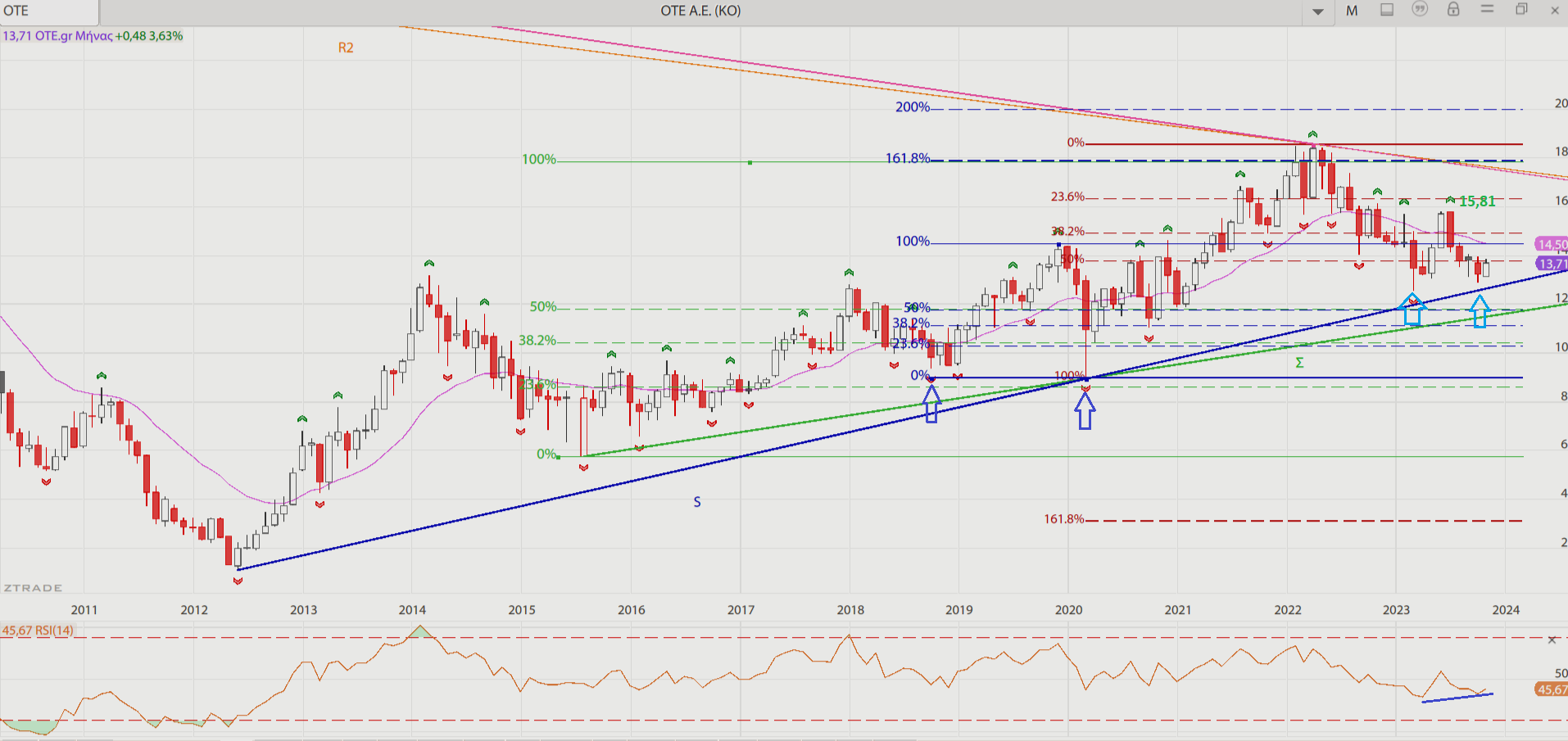Toggle the bottom panel layout icon
1568x741 pixels.
click(x=1387, y=10)
